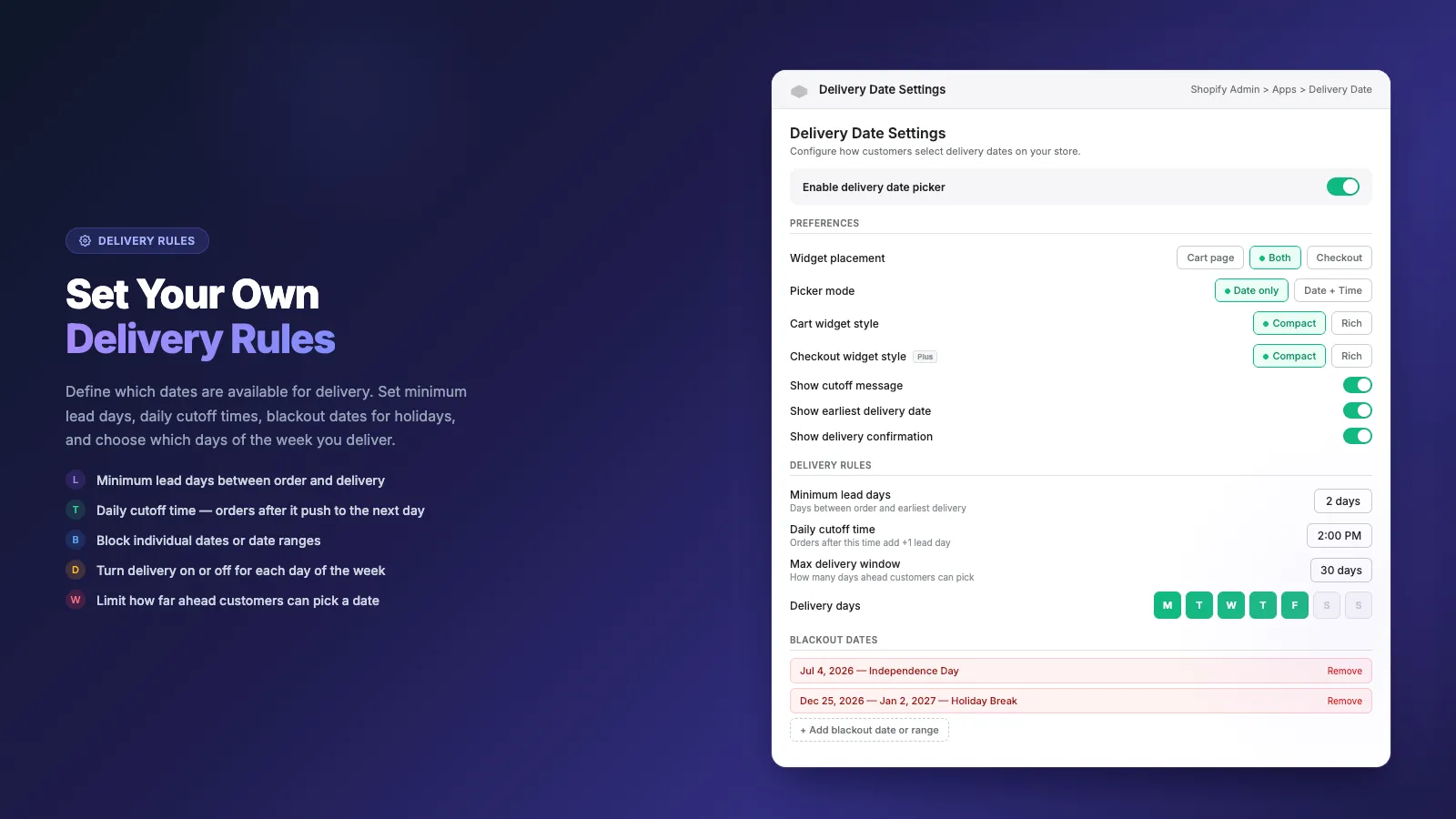Select Cart page widget placement
Viewport: 1456px width, 819px height.
tap(1210, 258)
